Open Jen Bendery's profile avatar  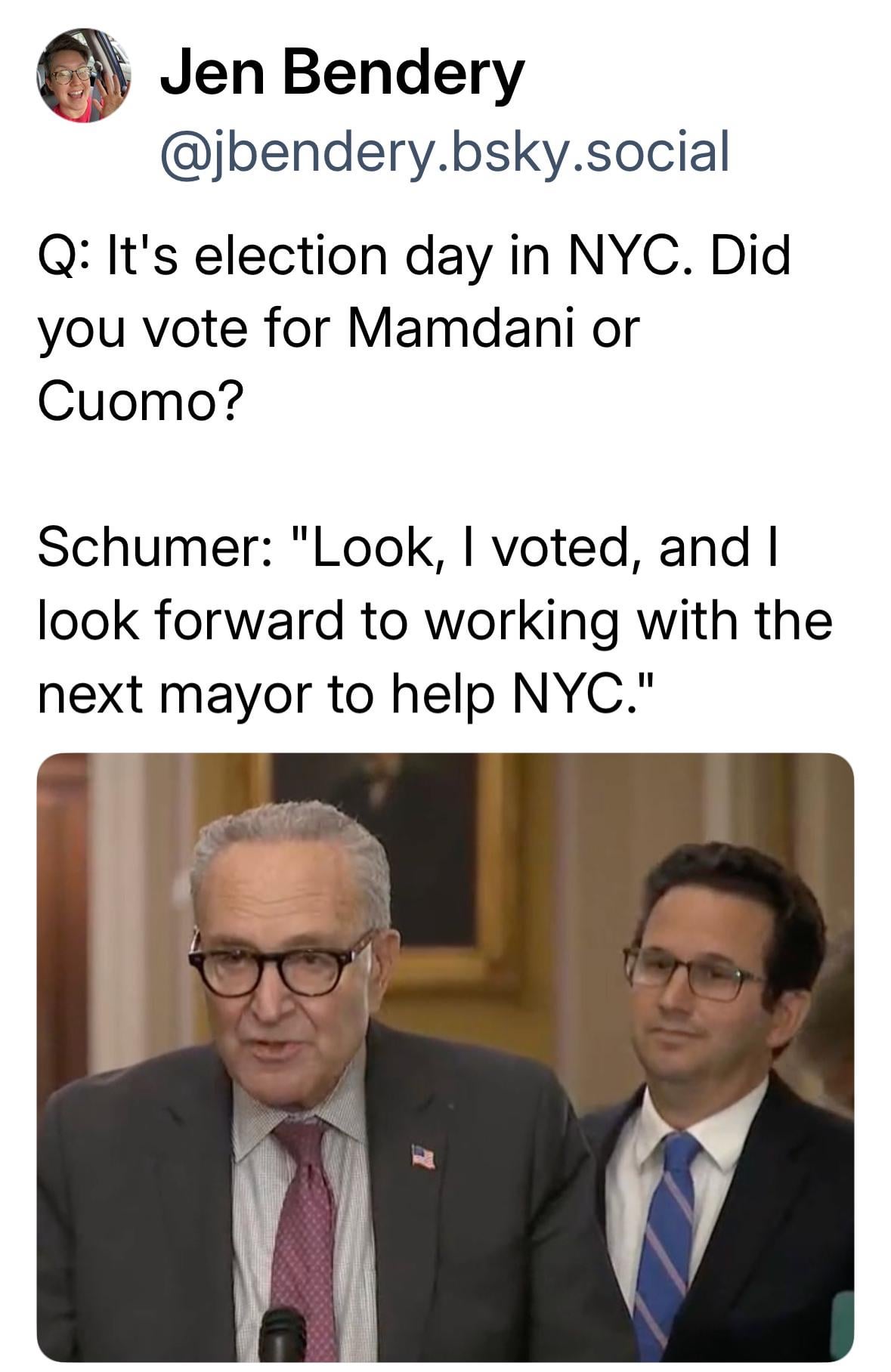[x=83, y=76]
